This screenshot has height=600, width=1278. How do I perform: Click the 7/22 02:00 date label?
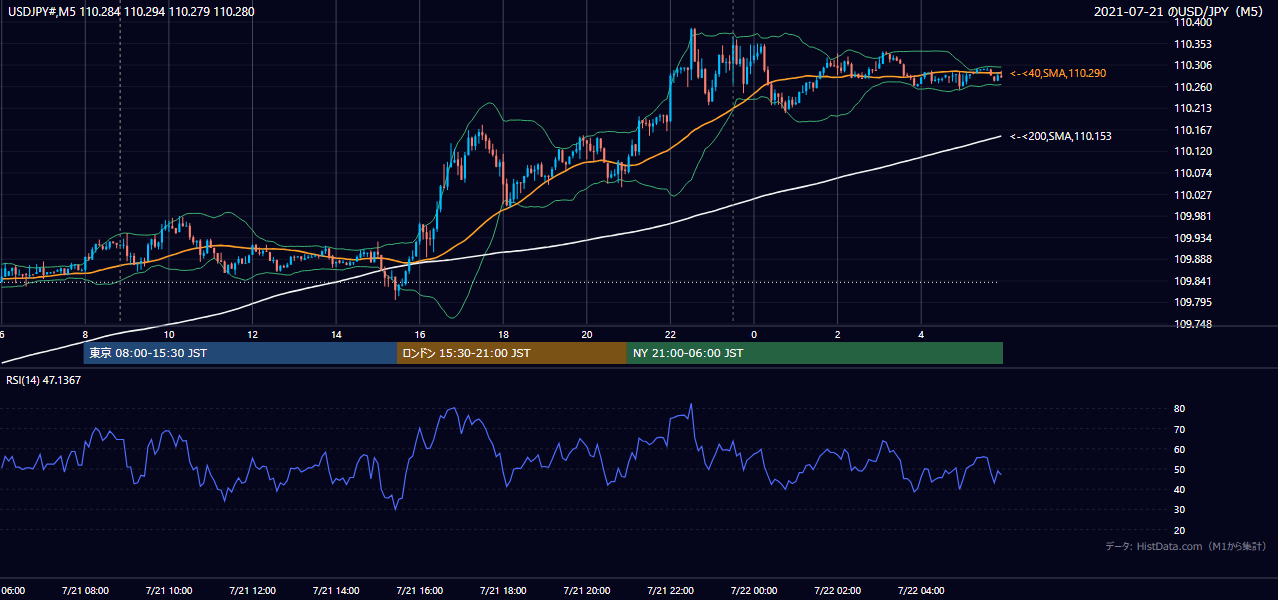[838, 591]
